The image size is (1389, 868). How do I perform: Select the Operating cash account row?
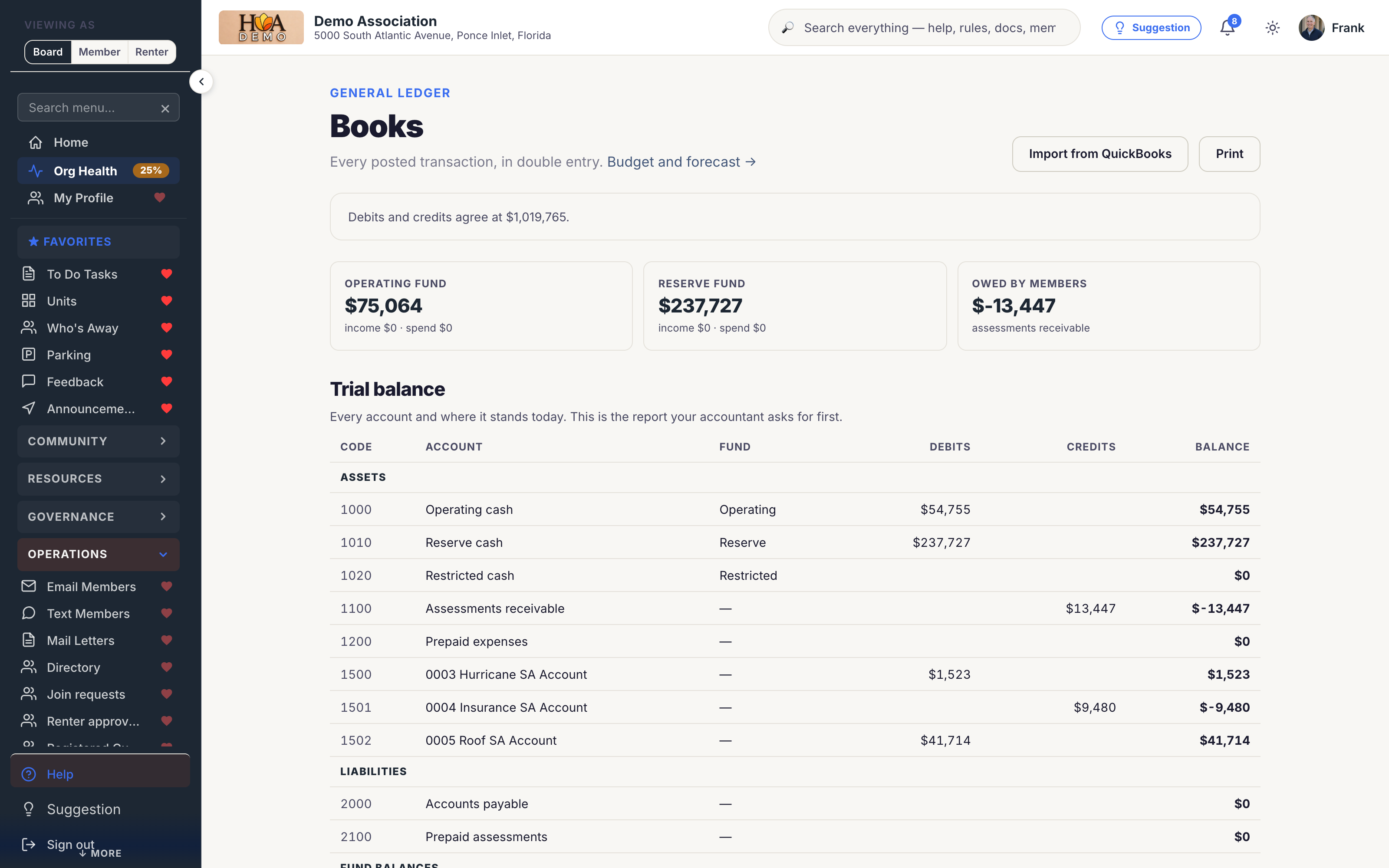tap(794, 510)
